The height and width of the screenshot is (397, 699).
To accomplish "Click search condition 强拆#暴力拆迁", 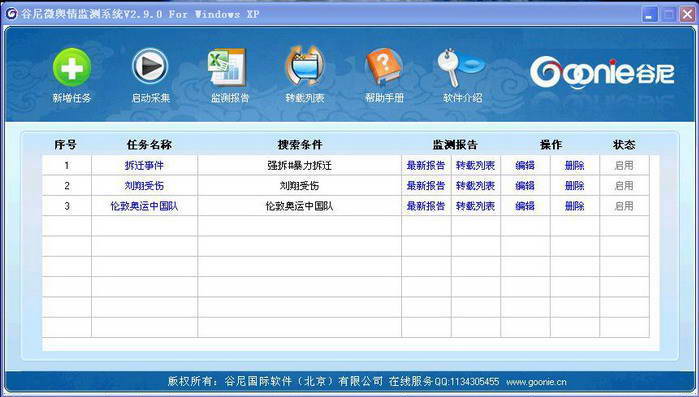I will pyautogui.click(x=299, y=165).
